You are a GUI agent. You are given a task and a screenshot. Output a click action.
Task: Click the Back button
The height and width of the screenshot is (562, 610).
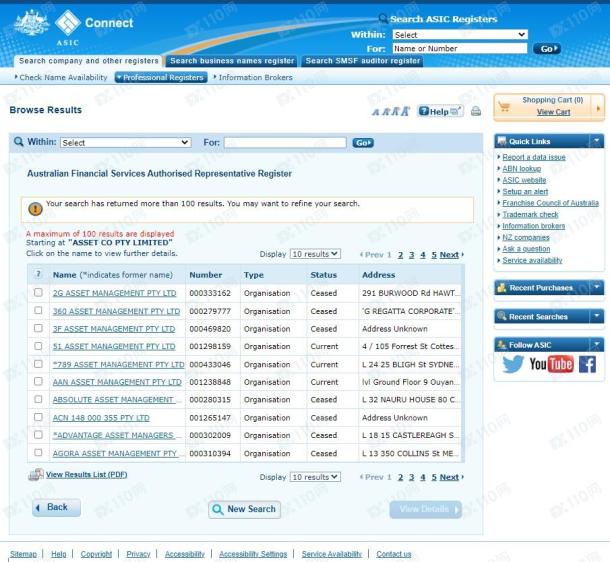[57, 507]
